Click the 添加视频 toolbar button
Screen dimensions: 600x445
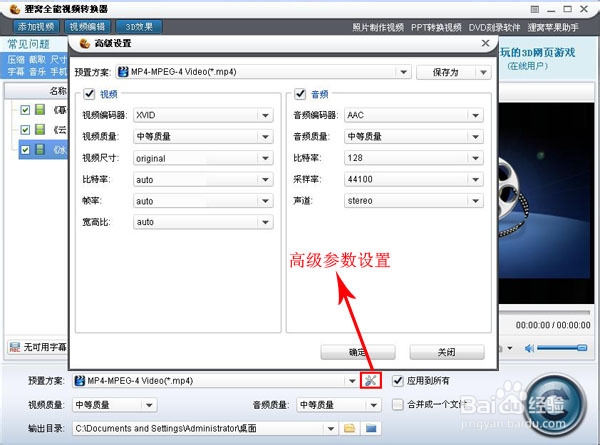coord(36,27)
